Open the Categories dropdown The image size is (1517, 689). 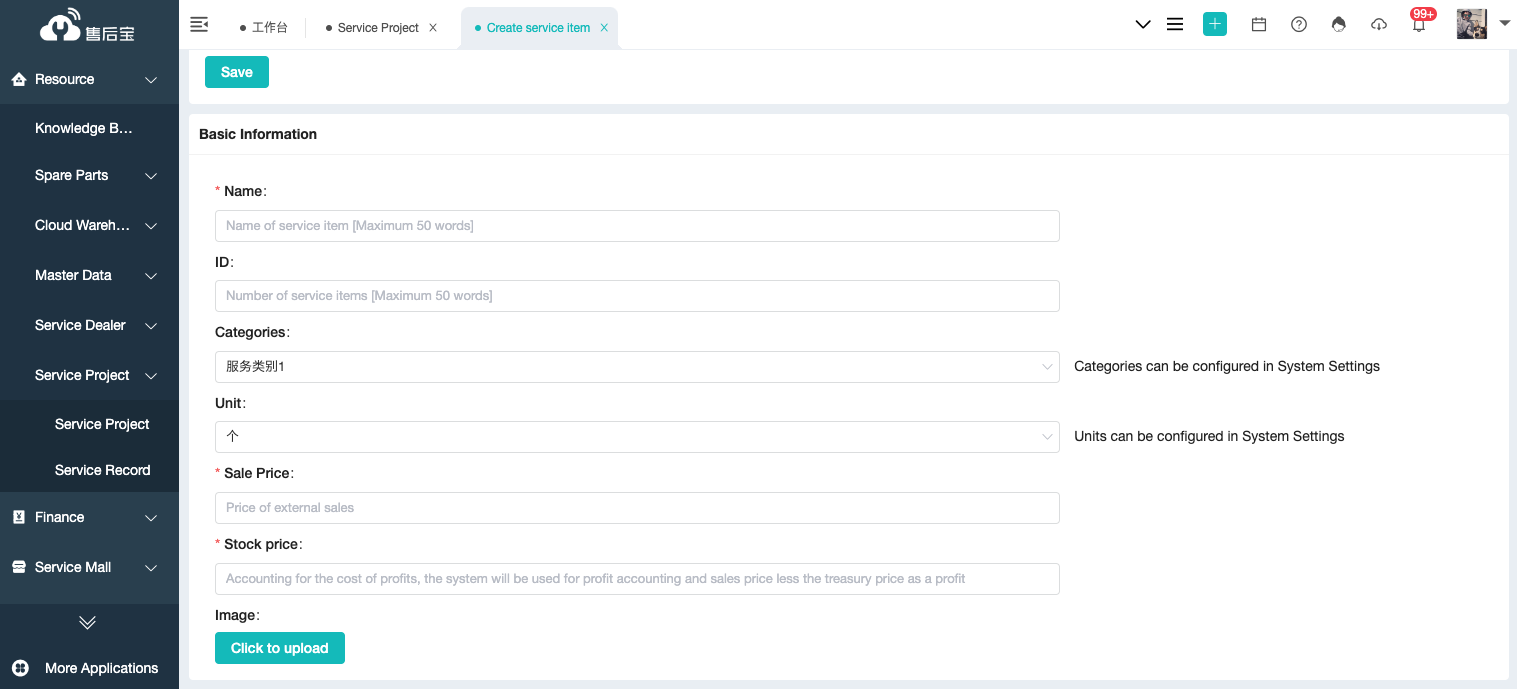pos(637,367)
